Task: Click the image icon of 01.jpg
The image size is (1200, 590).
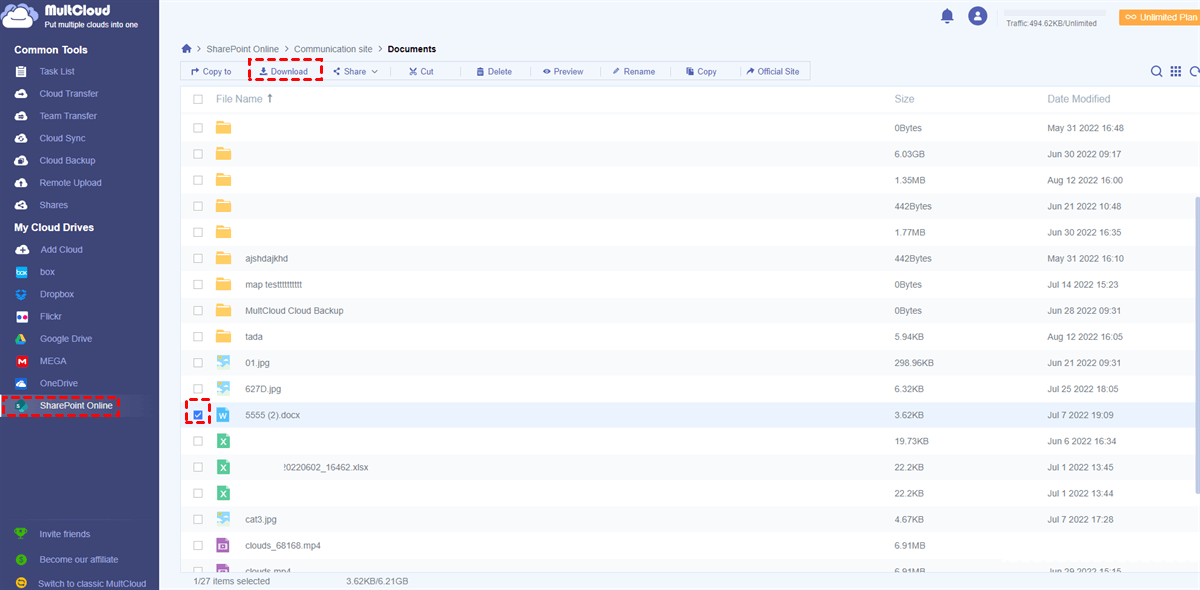Action: (223, 363)
